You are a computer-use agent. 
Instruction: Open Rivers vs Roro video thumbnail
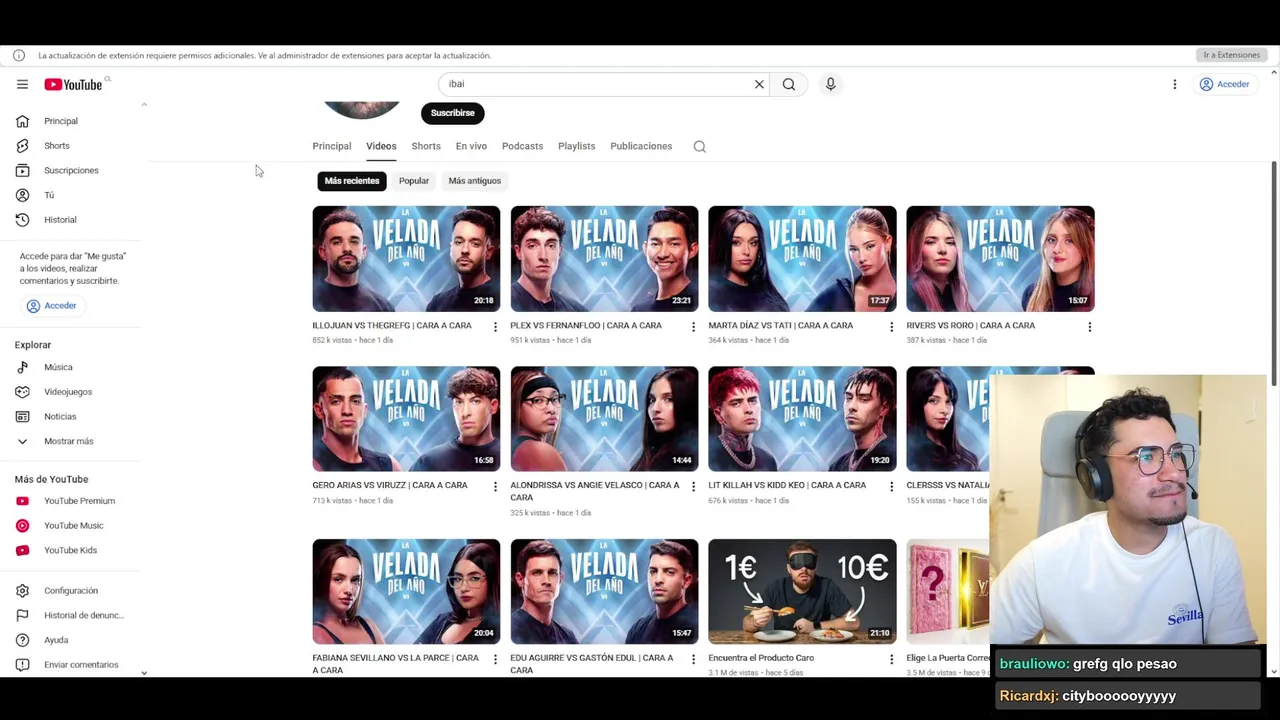coord(1000,259)
